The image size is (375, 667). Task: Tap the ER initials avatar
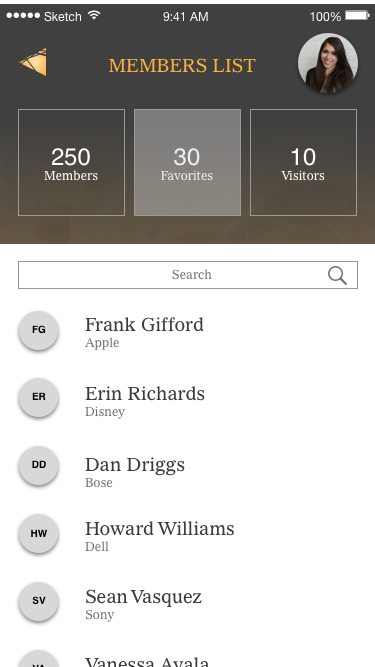pos(39,397)
